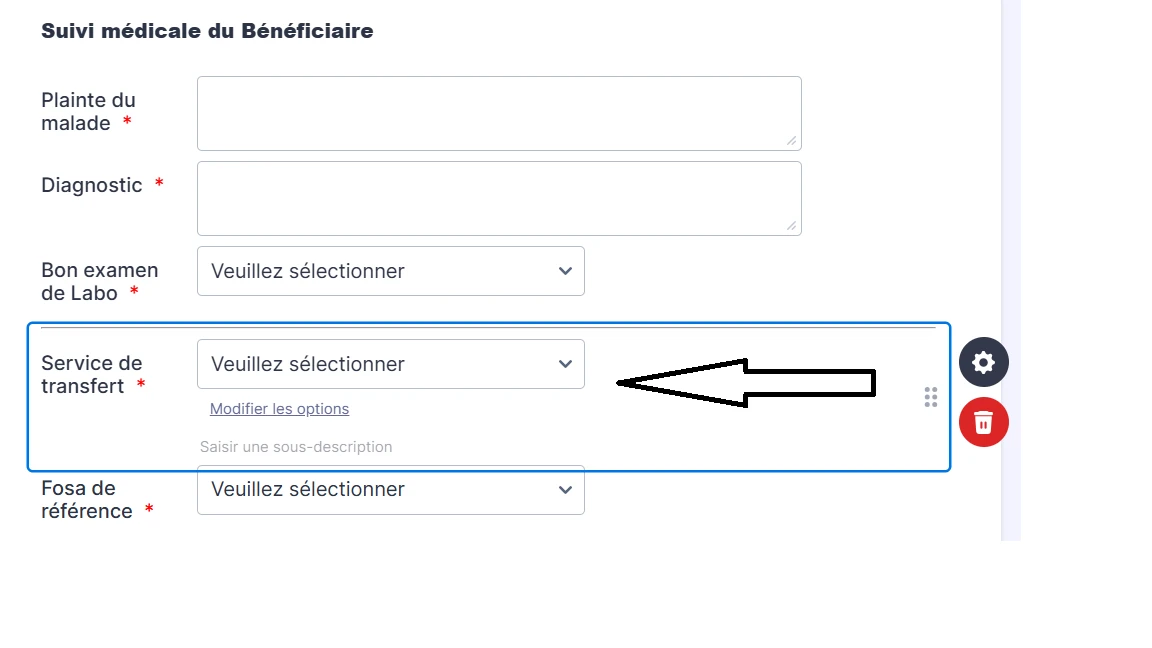
Task: Click the Saisir une sous-description field
Action: [296, 447]
